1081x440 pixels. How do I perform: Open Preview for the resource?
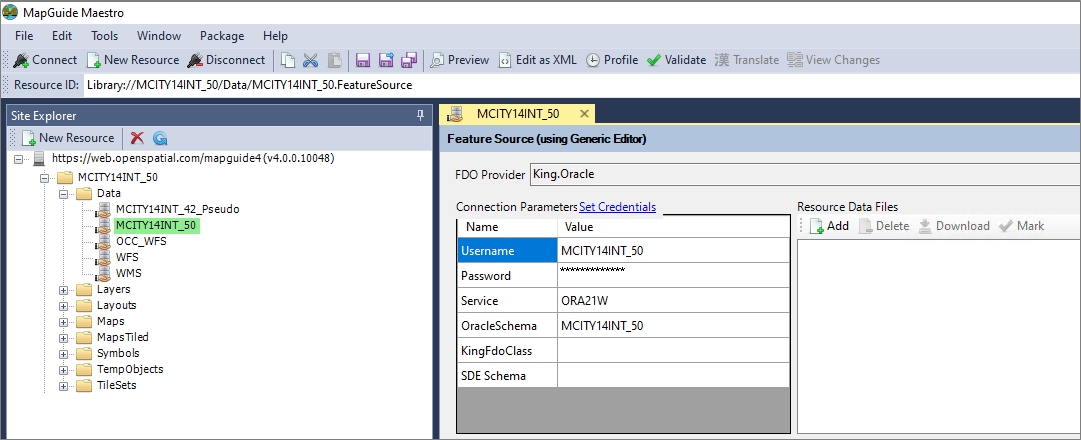459,60
